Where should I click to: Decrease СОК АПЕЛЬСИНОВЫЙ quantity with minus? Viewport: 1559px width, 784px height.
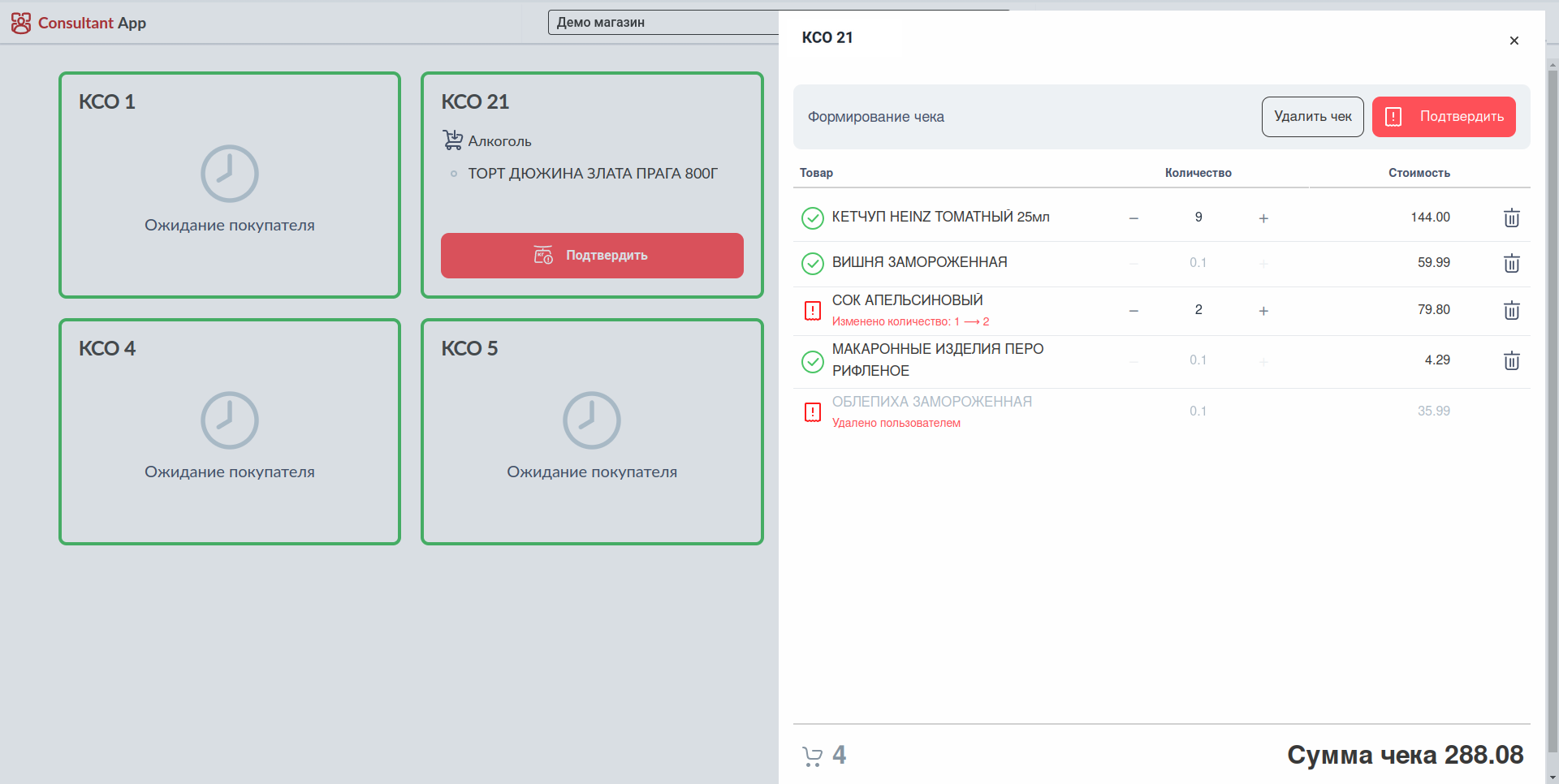(x=1134, y=310)
